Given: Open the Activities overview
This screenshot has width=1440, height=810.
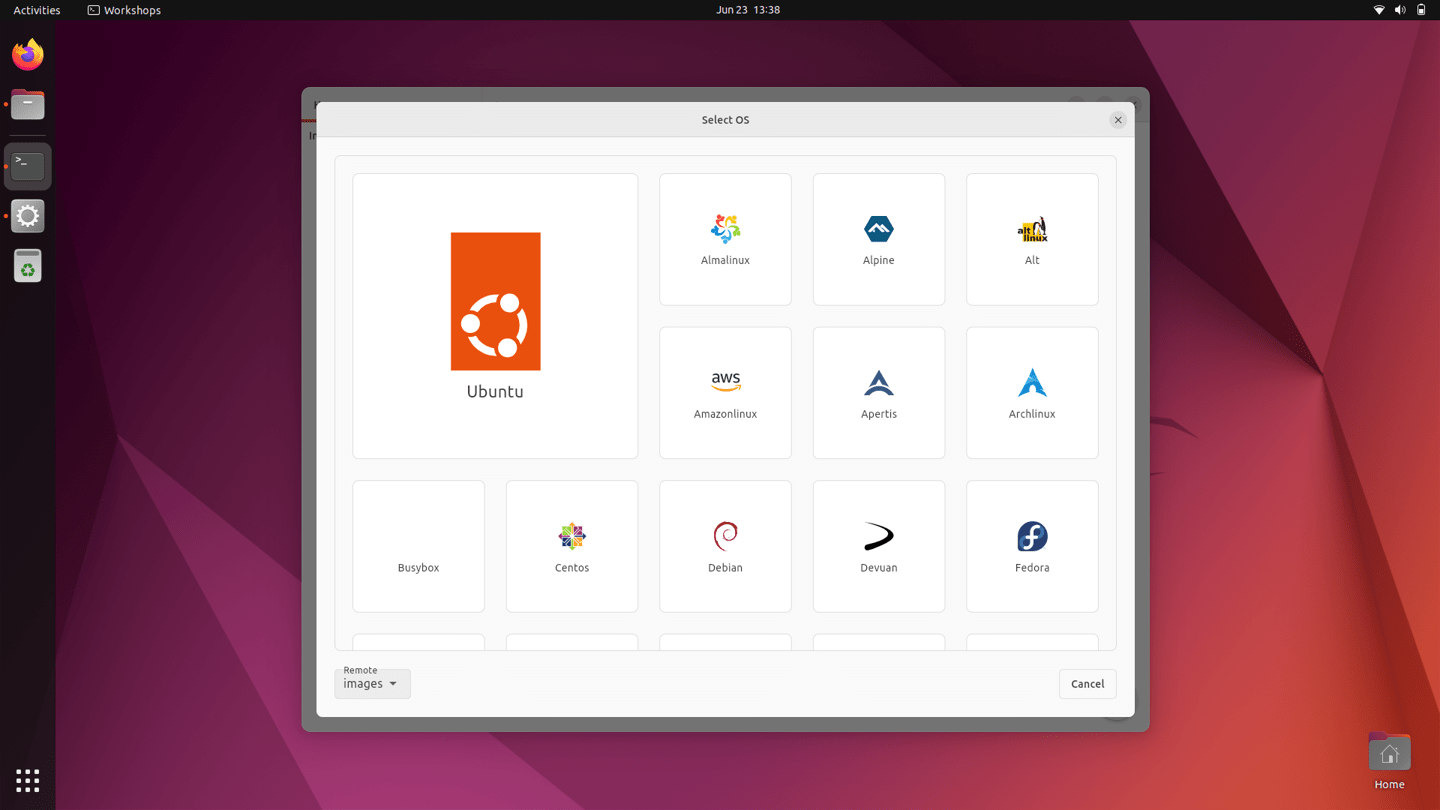Looking at the screenshot, I should click(36, 10).
